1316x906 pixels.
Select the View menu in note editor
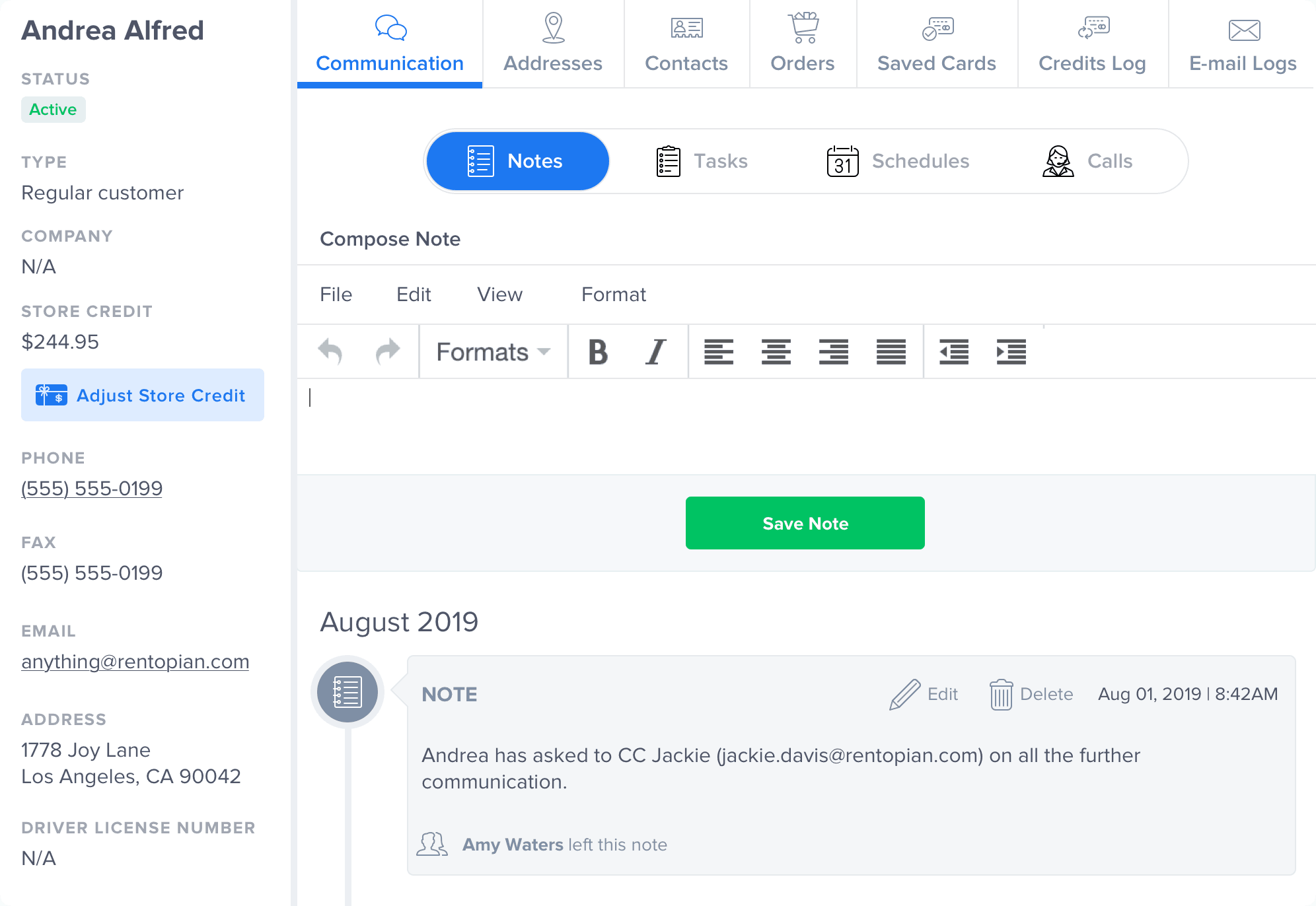pos(500,295)
